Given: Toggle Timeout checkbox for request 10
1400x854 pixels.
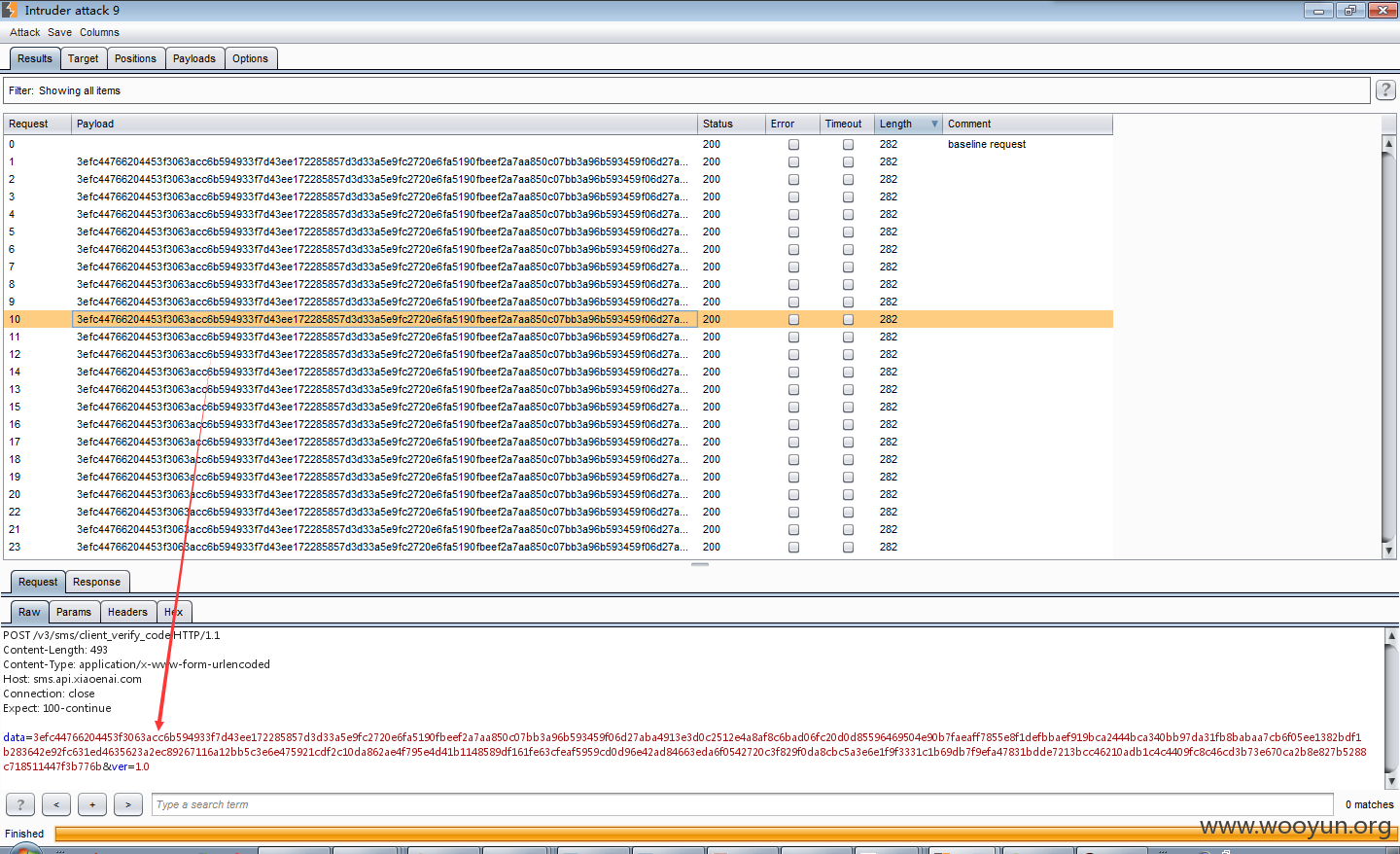Looking at the screenshot, I should pos(848,319).
